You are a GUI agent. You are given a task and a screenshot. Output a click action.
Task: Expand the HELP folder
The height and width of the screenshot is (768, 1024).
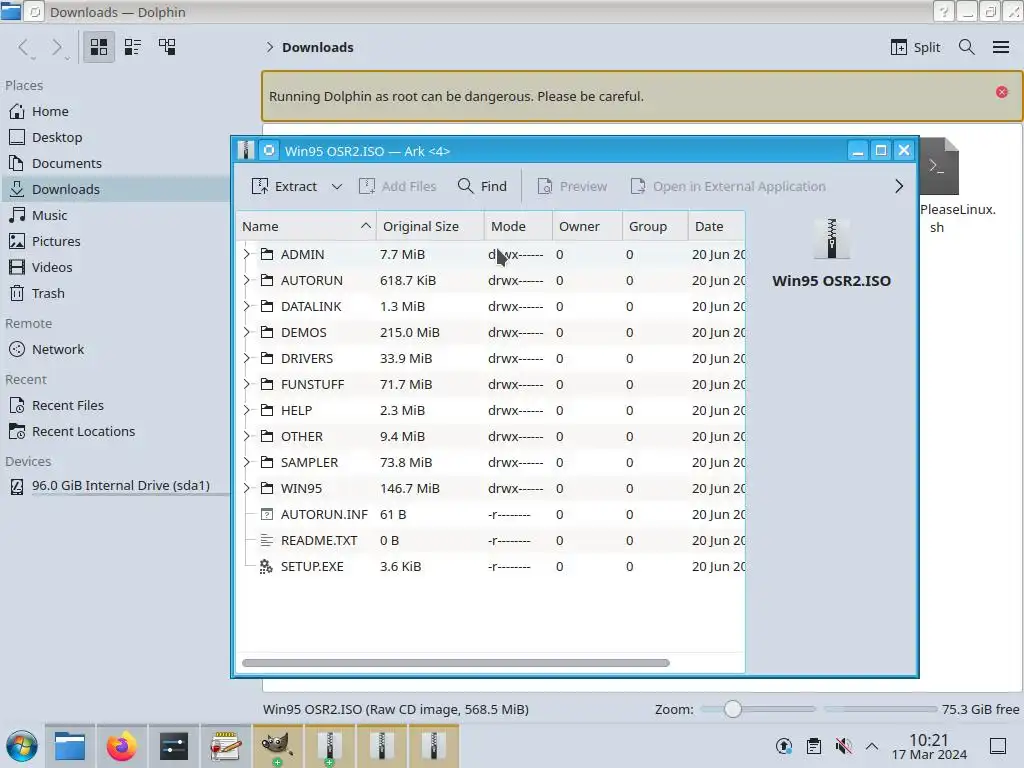pos(246,410)
